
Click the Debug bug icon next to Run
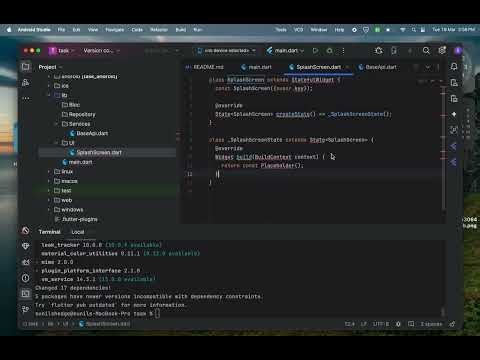tap(330, 51)
